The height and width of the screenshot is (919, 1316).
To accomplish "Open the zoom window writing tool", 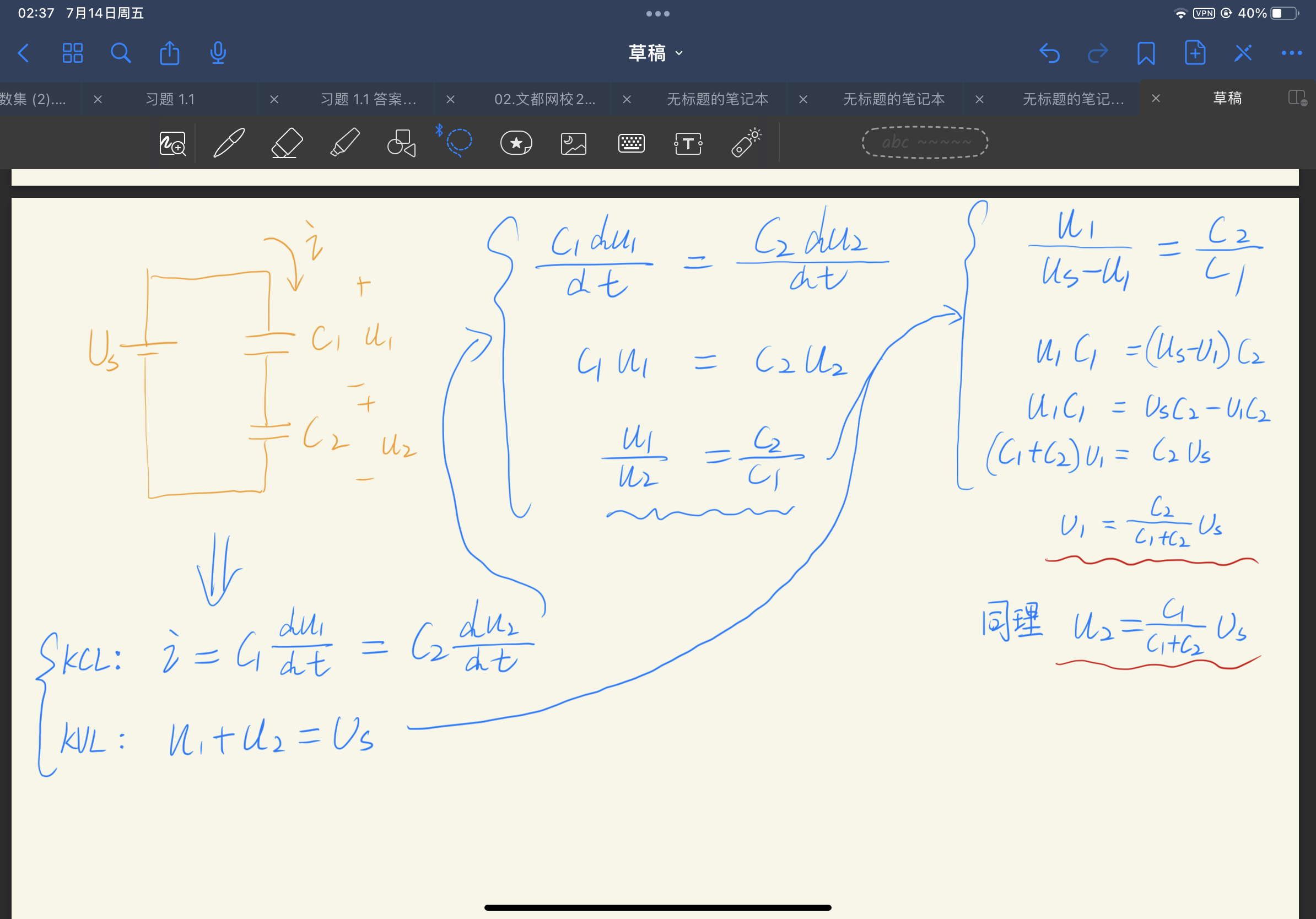I will tap(172, 143).
